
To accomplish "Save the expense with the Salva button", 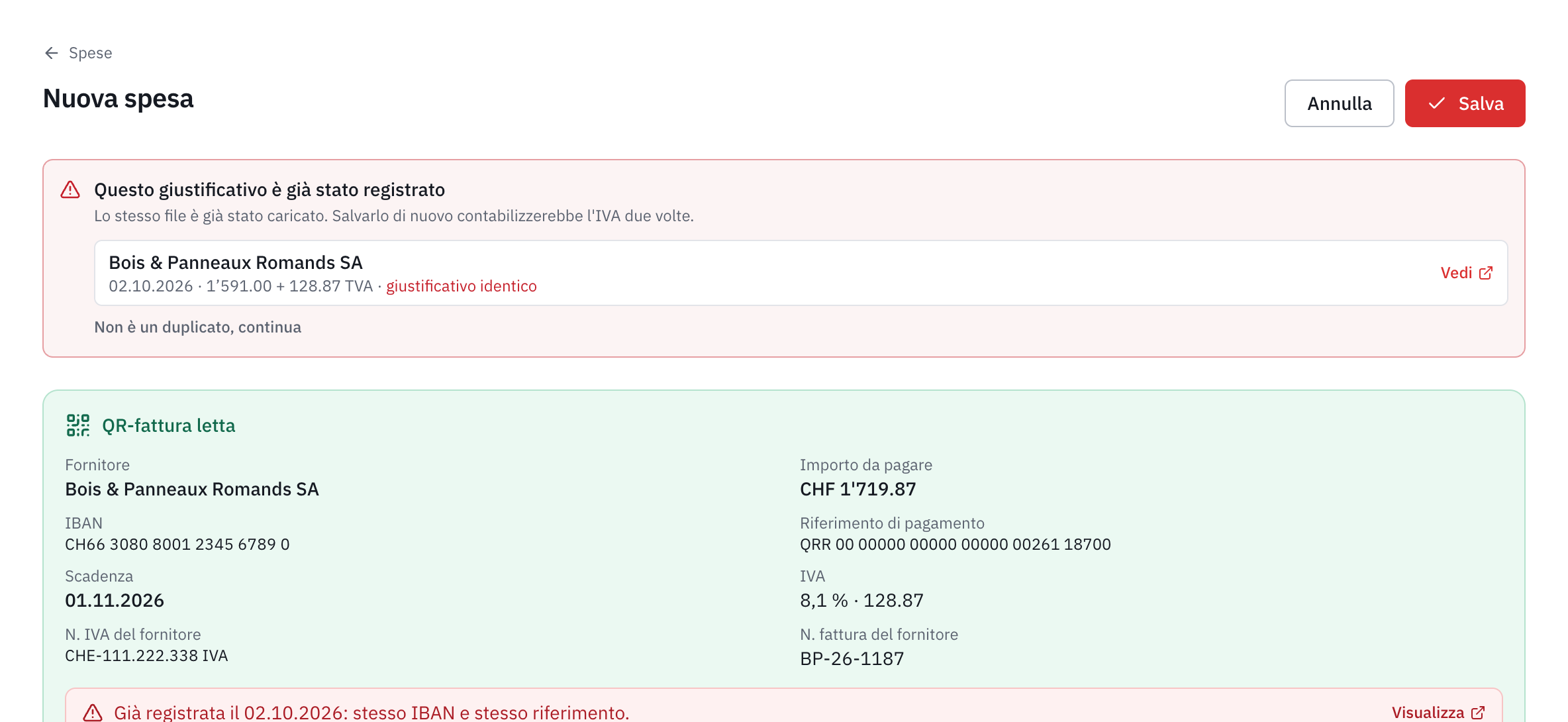I will click(1465, 103).
